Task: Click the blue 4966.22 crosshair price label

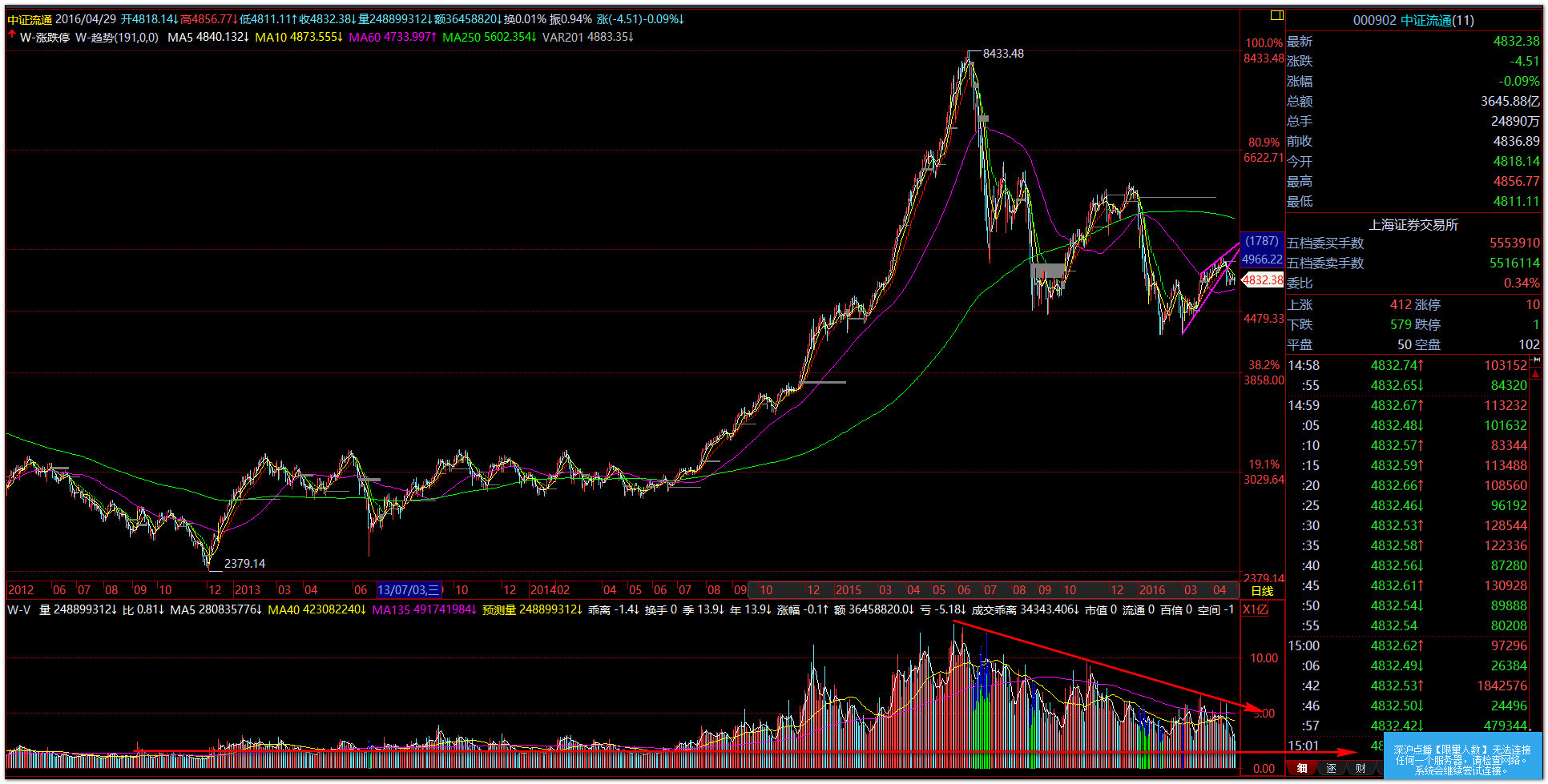Action: click(x=1262, y=259)
